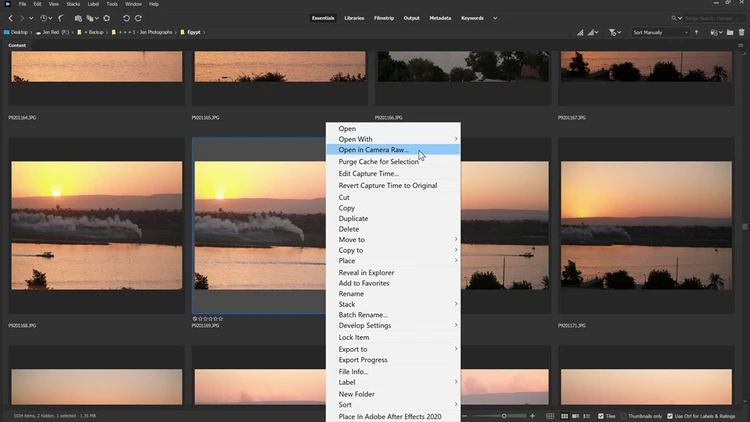Click the Open in Camera Raw aperture icon
This screenshot has width=750, height=422.
pos(107,18)
